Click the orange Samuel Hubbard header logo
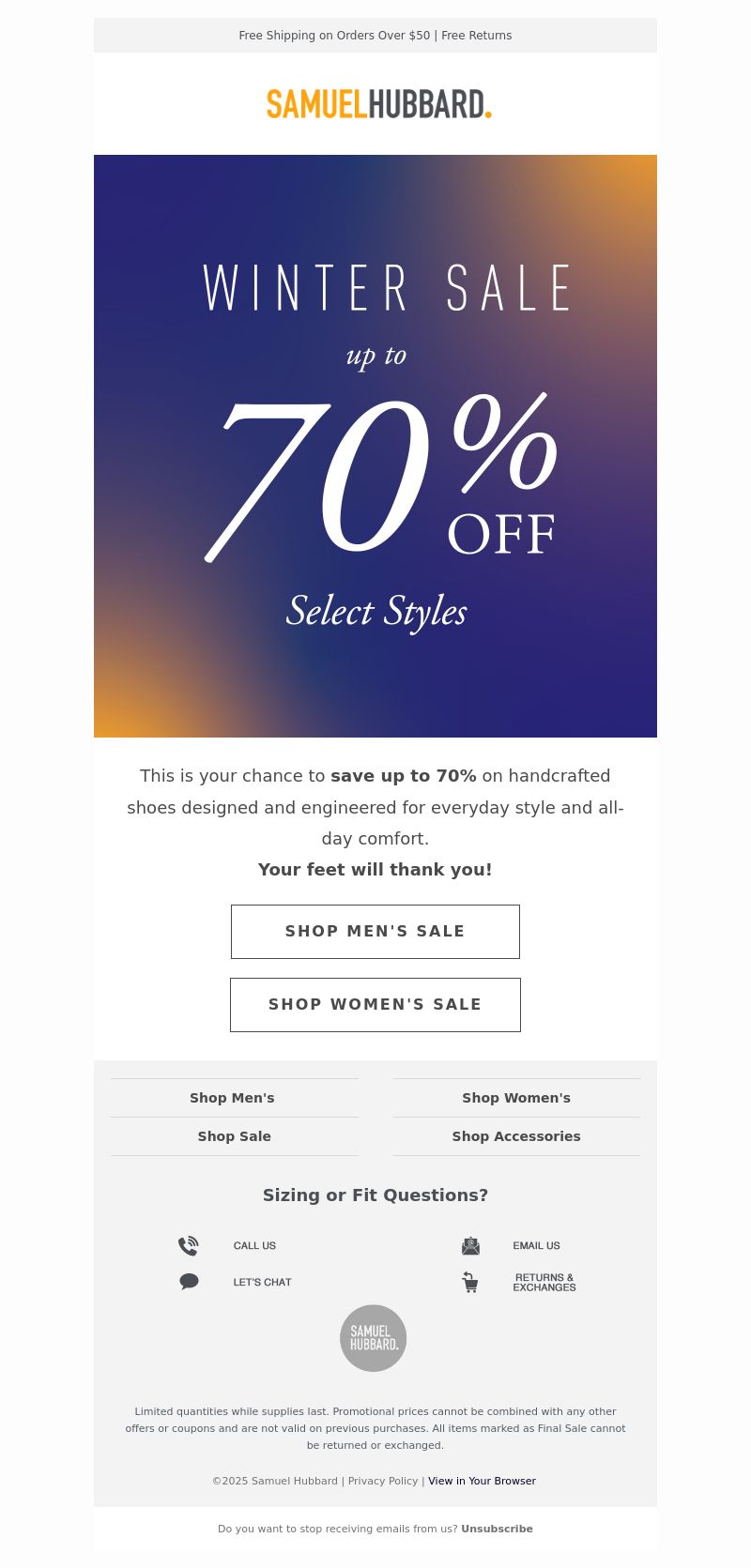Image resolution: width=751 pixels, height=1568 pixels. click(x=378, y=104)
